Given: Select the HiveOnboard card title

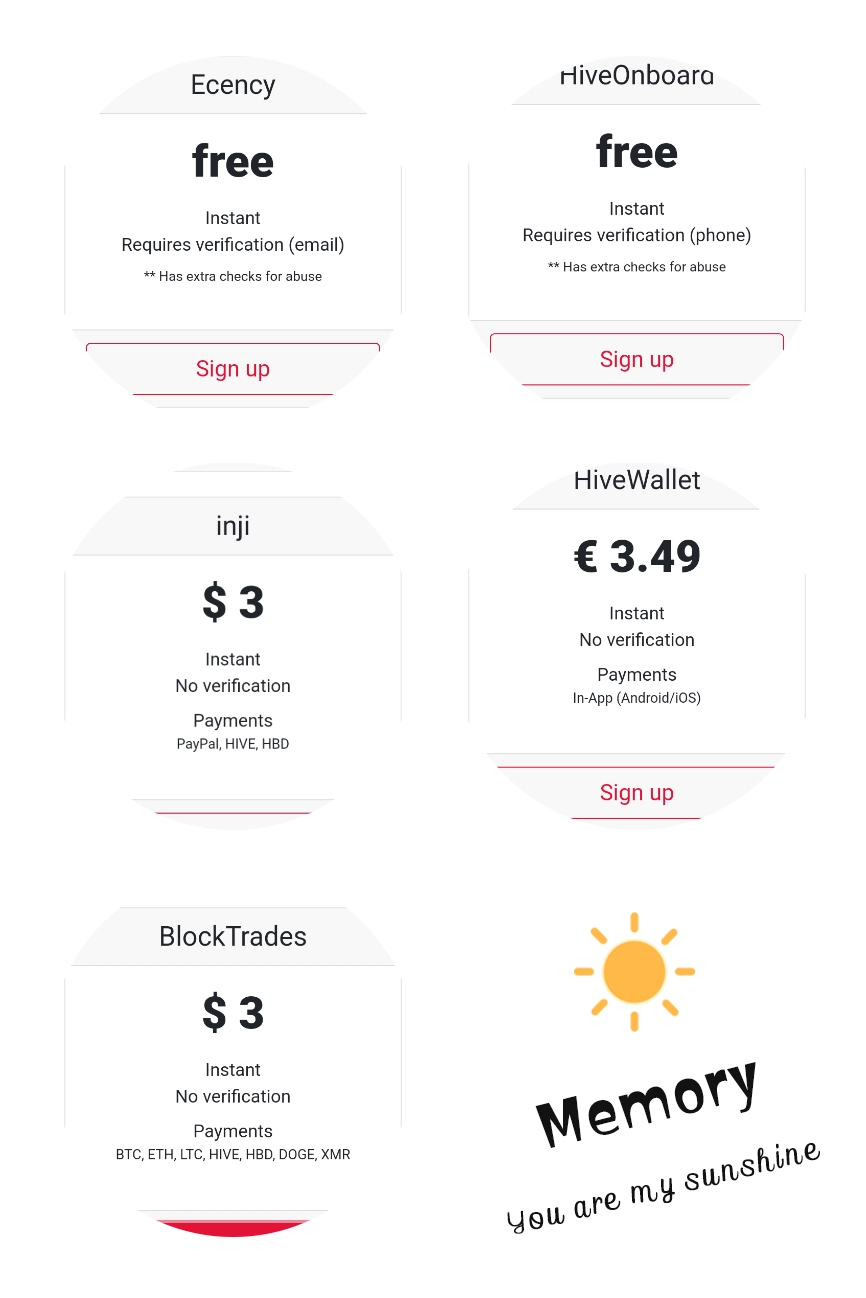Looking at the screenshot, I should tap(637, 76).
